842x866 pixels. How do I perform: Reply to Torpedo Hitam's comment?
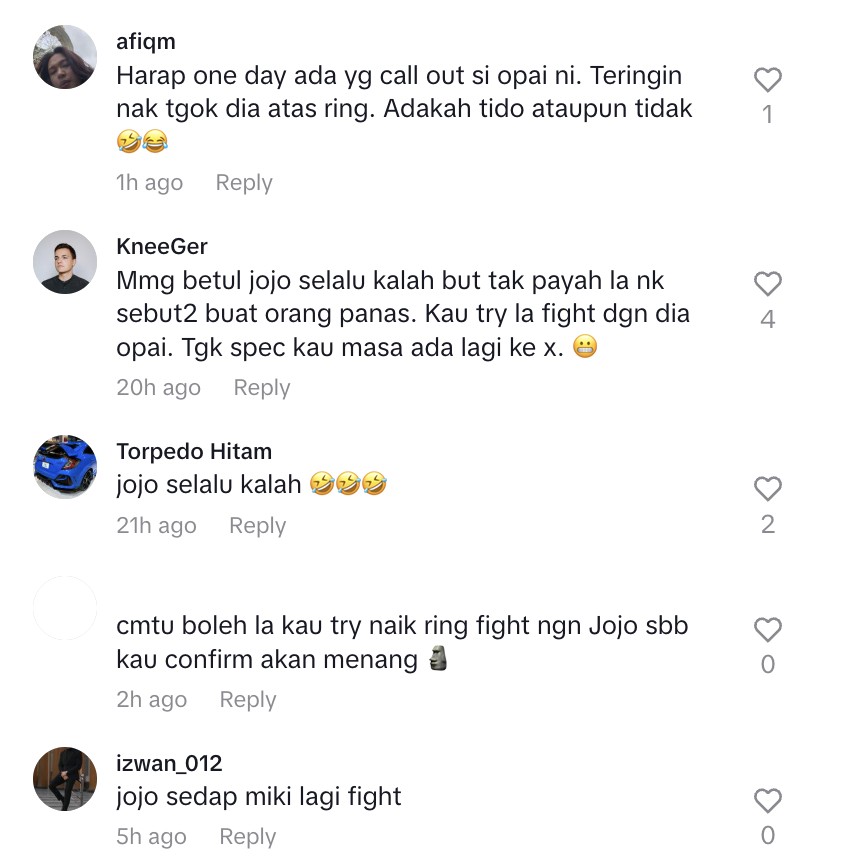257,526
